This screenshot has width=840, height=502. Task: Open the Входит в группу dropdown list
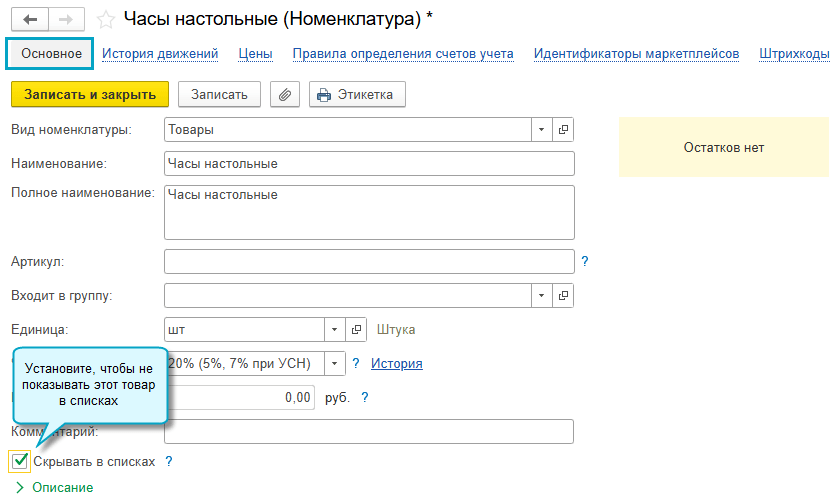coord(541,296)
